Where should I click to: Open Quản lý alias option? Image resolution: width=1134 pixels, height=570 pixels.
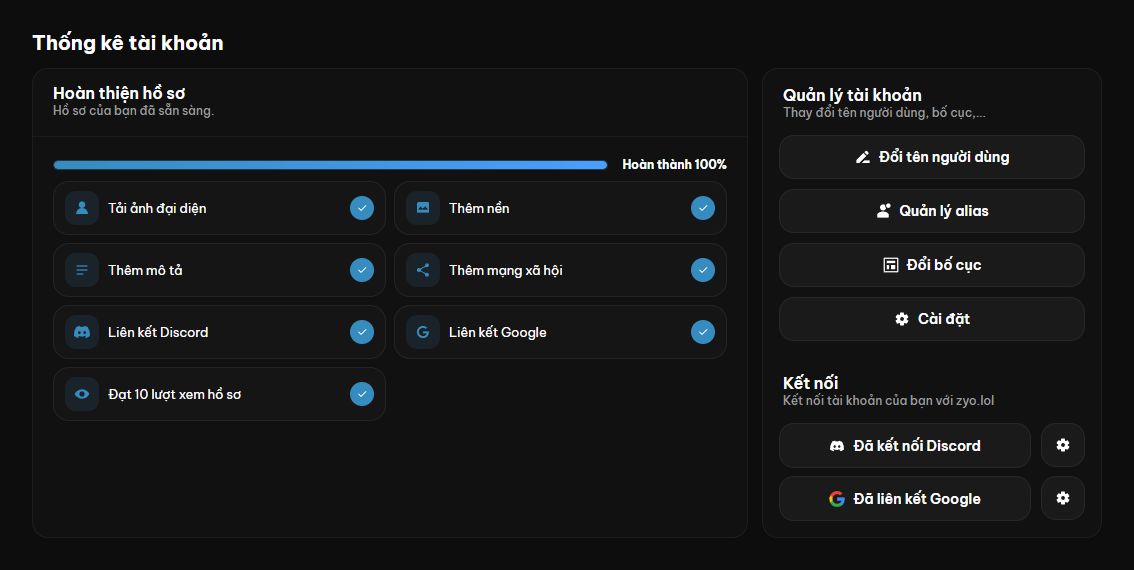tap(932, 211)
